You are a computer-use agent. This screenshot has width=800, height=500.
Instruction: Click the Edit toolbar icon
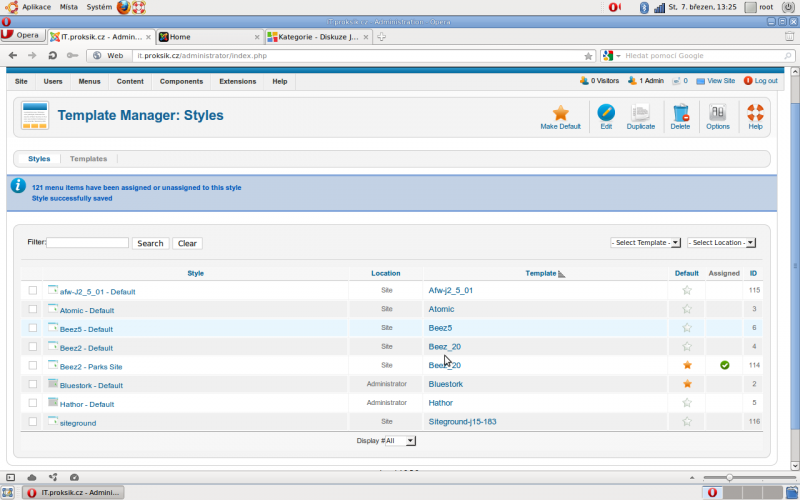[606, 114]
